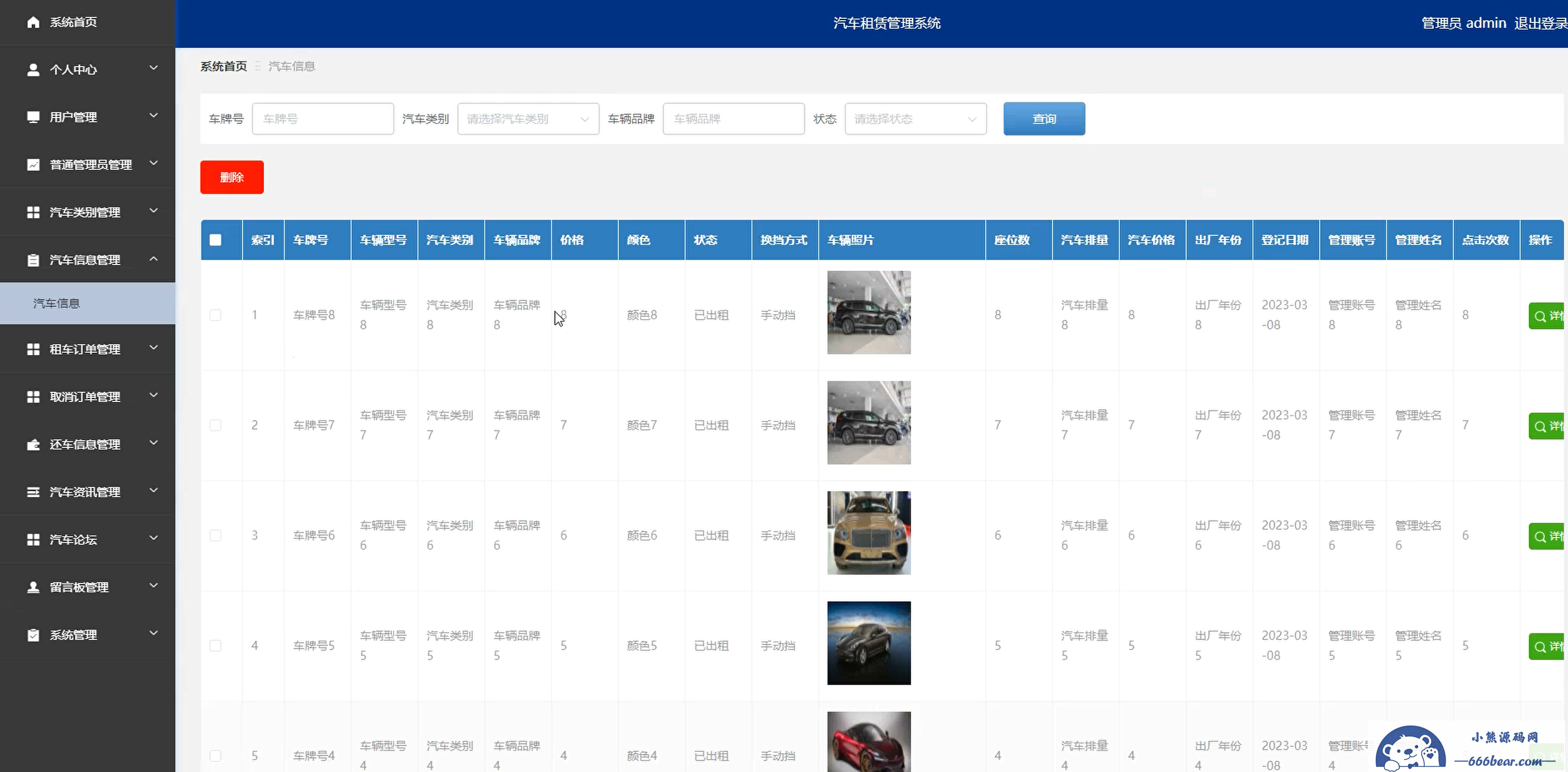The width and height of the screenshot is (1568, 772).
Task: Open the red car thumbnail for 车牌号4
Action: pos(869,742)
